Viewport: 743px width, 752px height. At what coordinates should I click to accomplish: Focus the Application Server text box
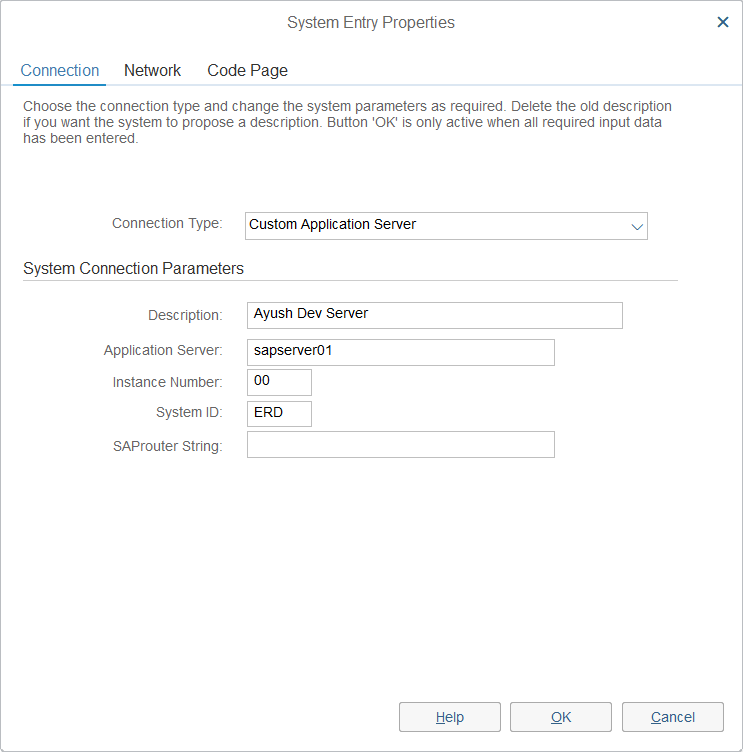[x=400, y=352]
